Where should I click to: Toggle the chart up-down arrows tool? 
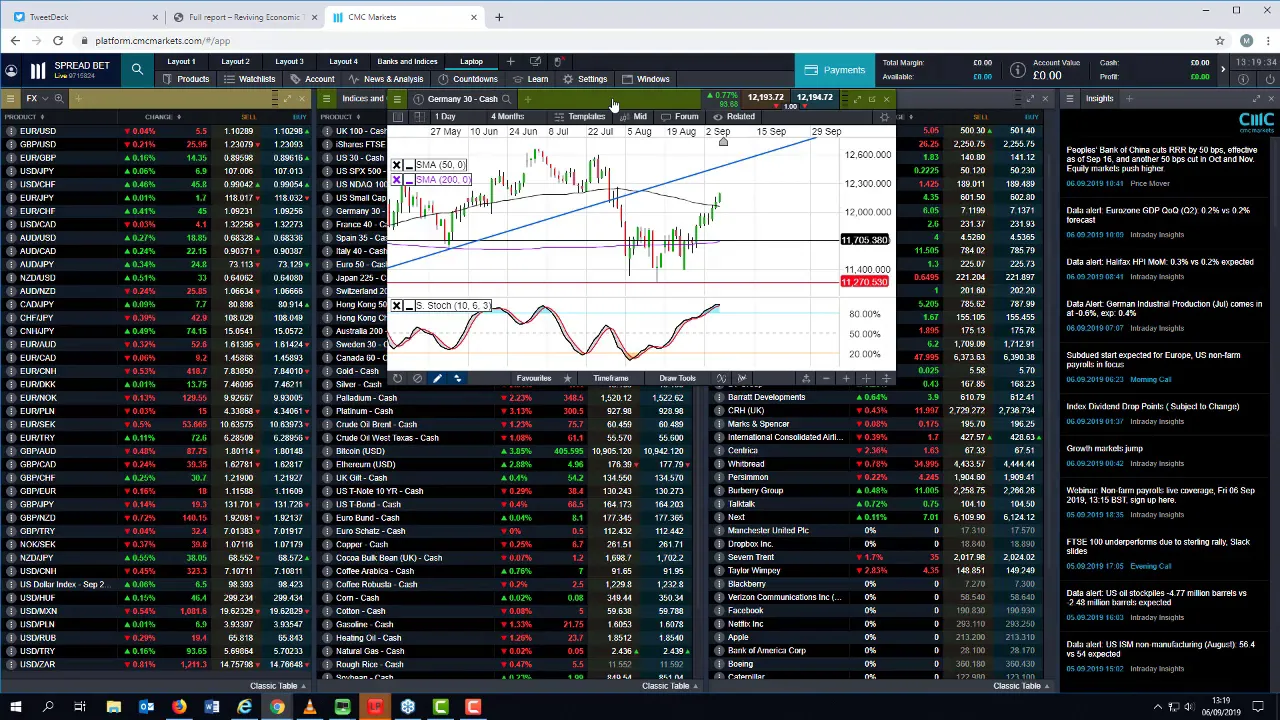(457, 378)
